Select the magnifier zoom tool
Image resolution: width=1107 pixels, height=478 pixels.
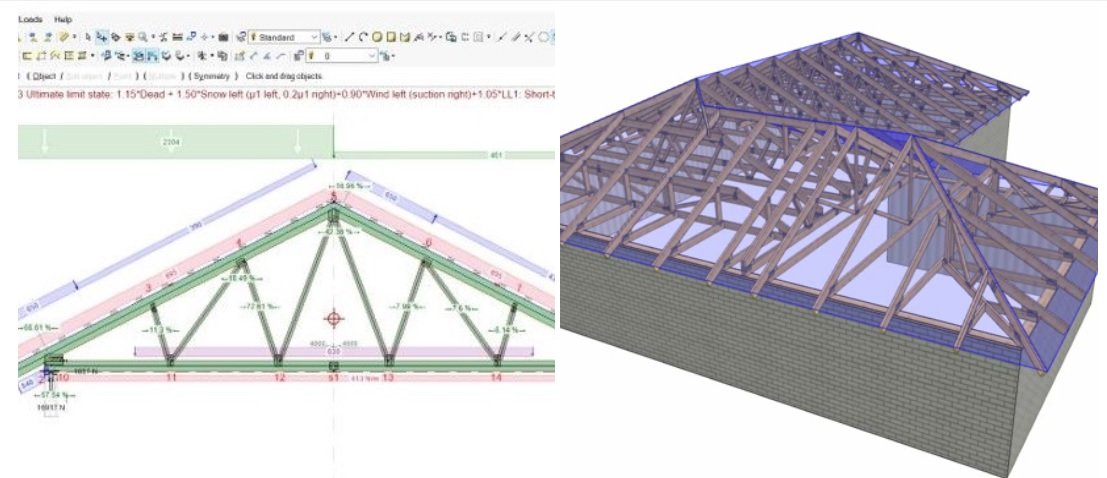click(144, 37)
